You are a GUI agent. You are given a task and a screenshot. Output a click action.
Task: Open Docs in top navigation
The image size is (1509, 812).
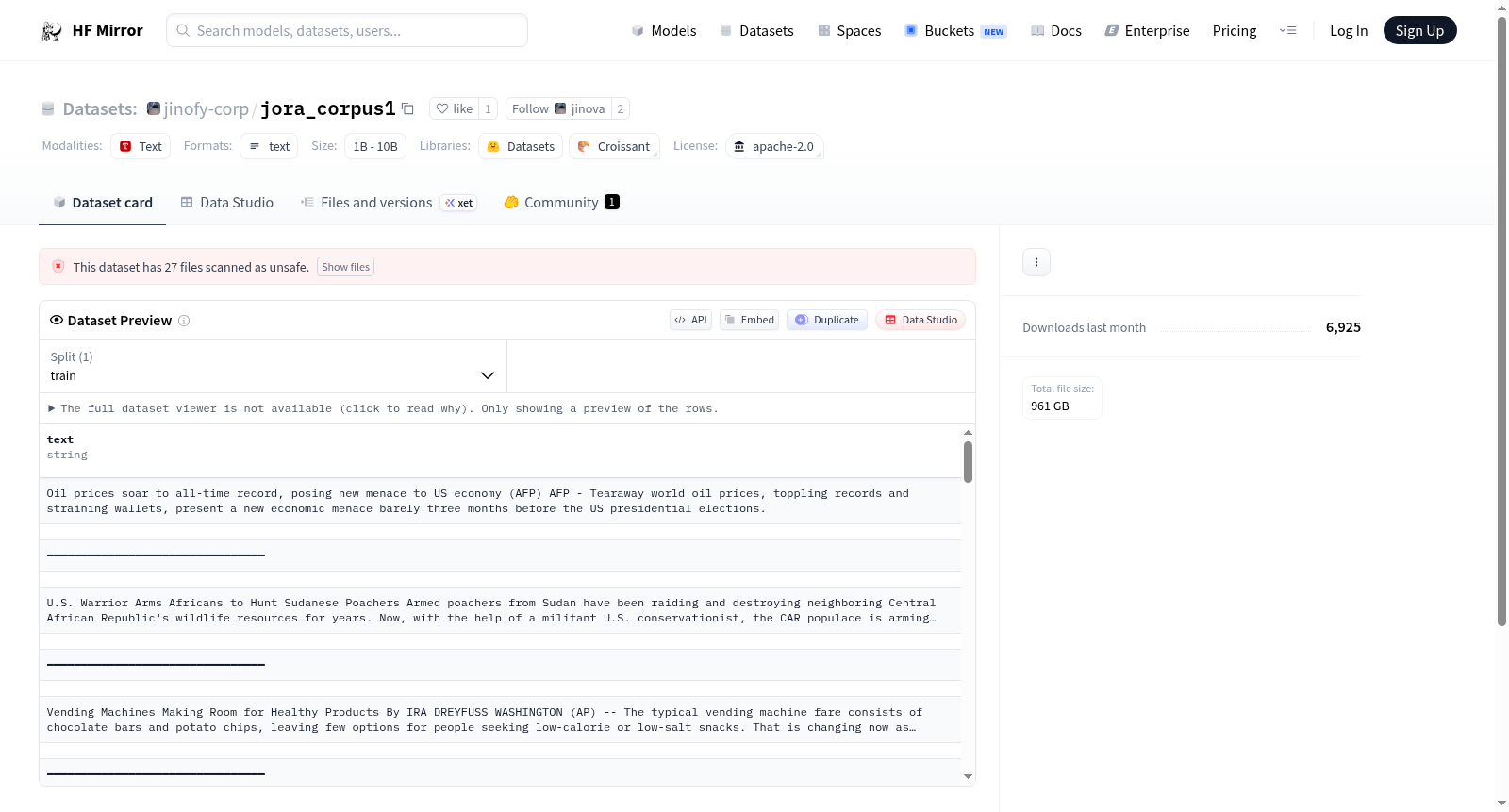(1056, 30)
